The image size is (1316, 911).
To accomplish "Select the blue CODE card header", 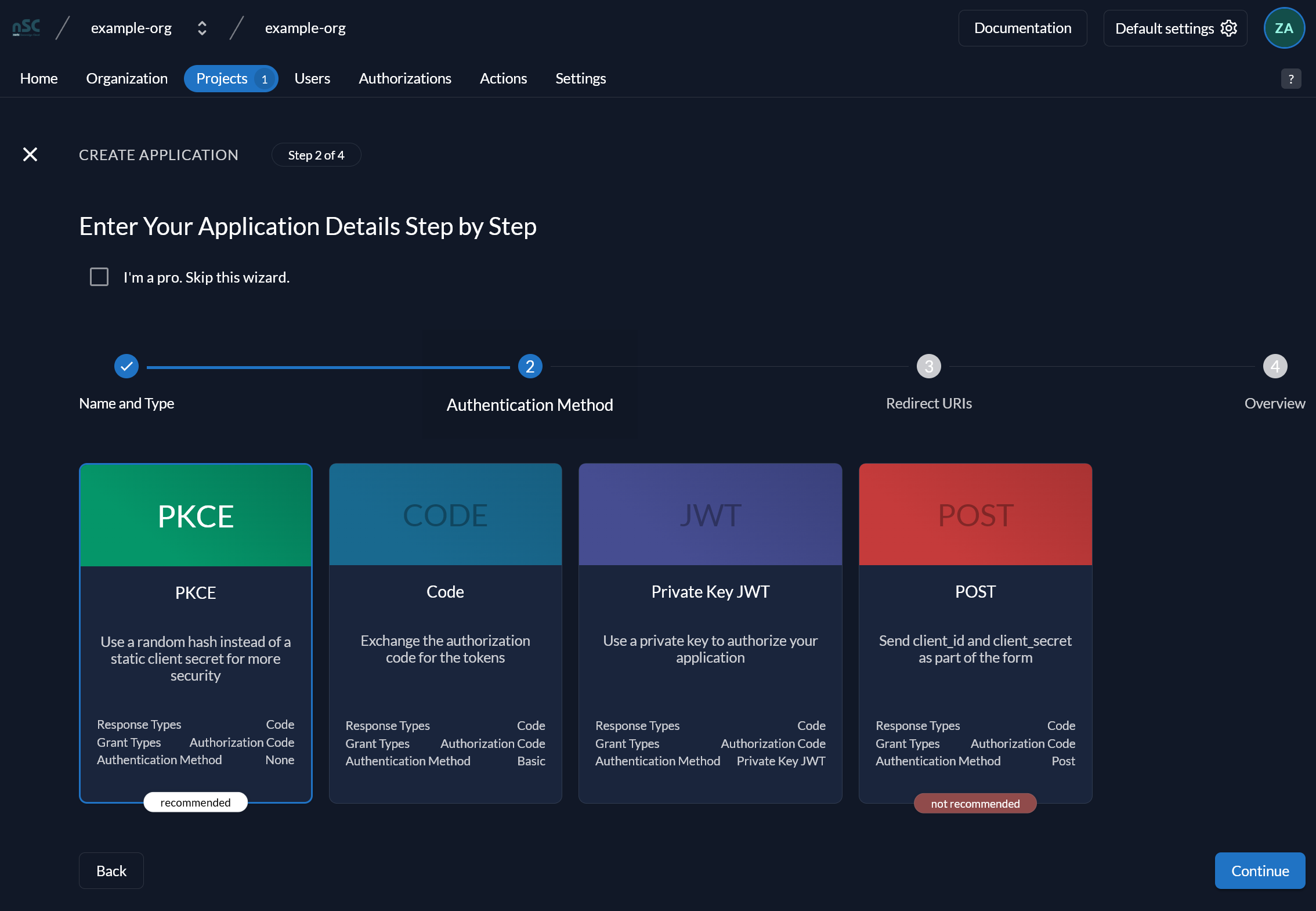I will 445,514.
